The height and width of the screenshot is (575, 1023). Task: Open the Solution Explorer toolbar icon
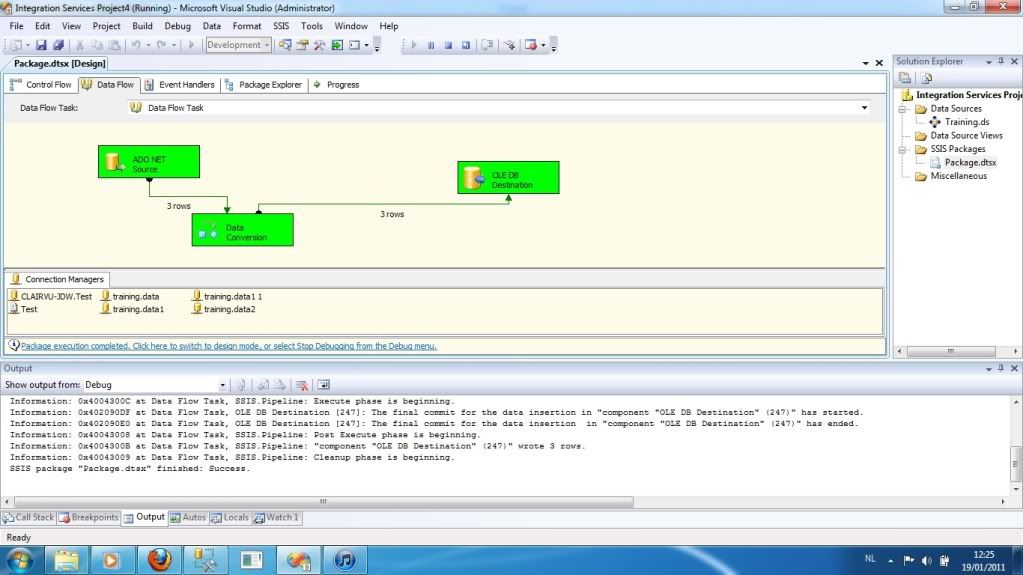pos(285,45)
